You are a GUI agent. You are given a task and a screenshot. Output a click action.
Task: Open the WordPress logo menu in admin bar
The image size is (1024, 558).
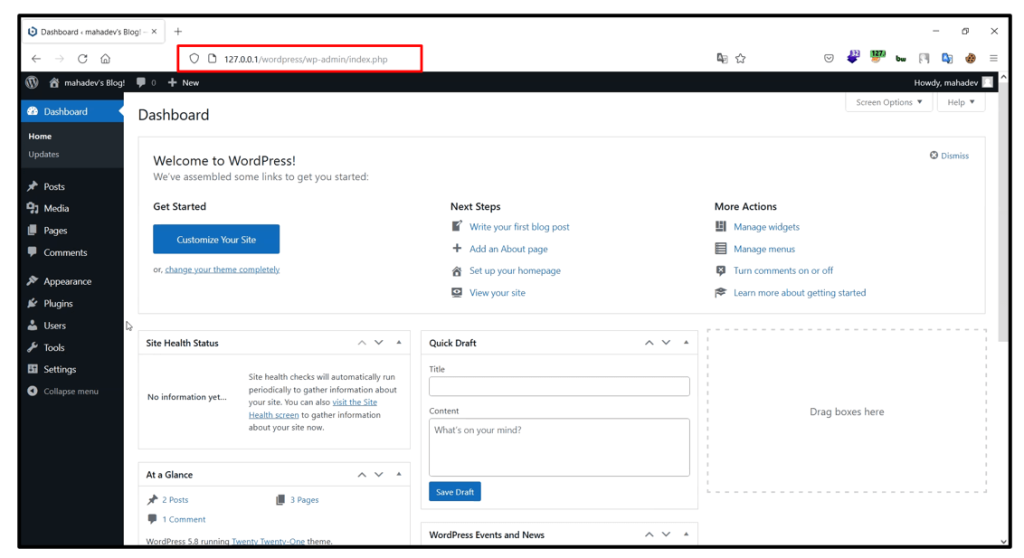click(x=32, y=82)
